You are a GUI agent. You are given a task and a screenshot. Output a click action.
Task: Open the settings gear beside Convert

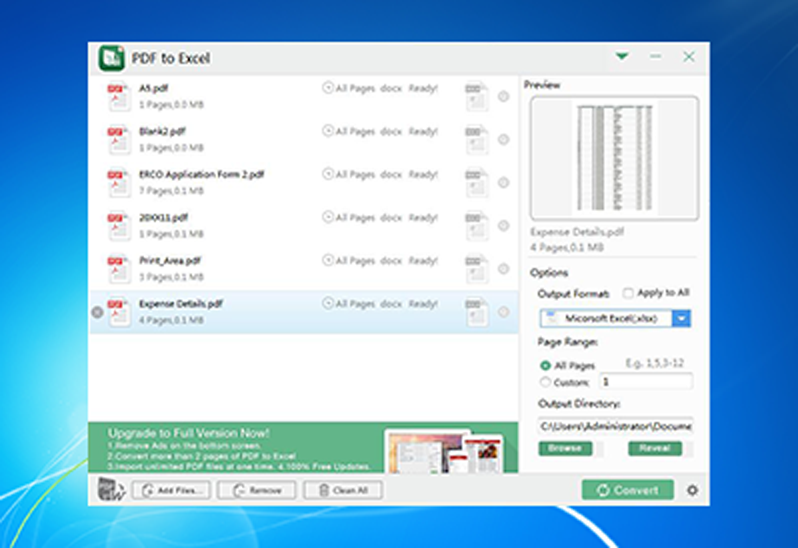coord(692,490)
